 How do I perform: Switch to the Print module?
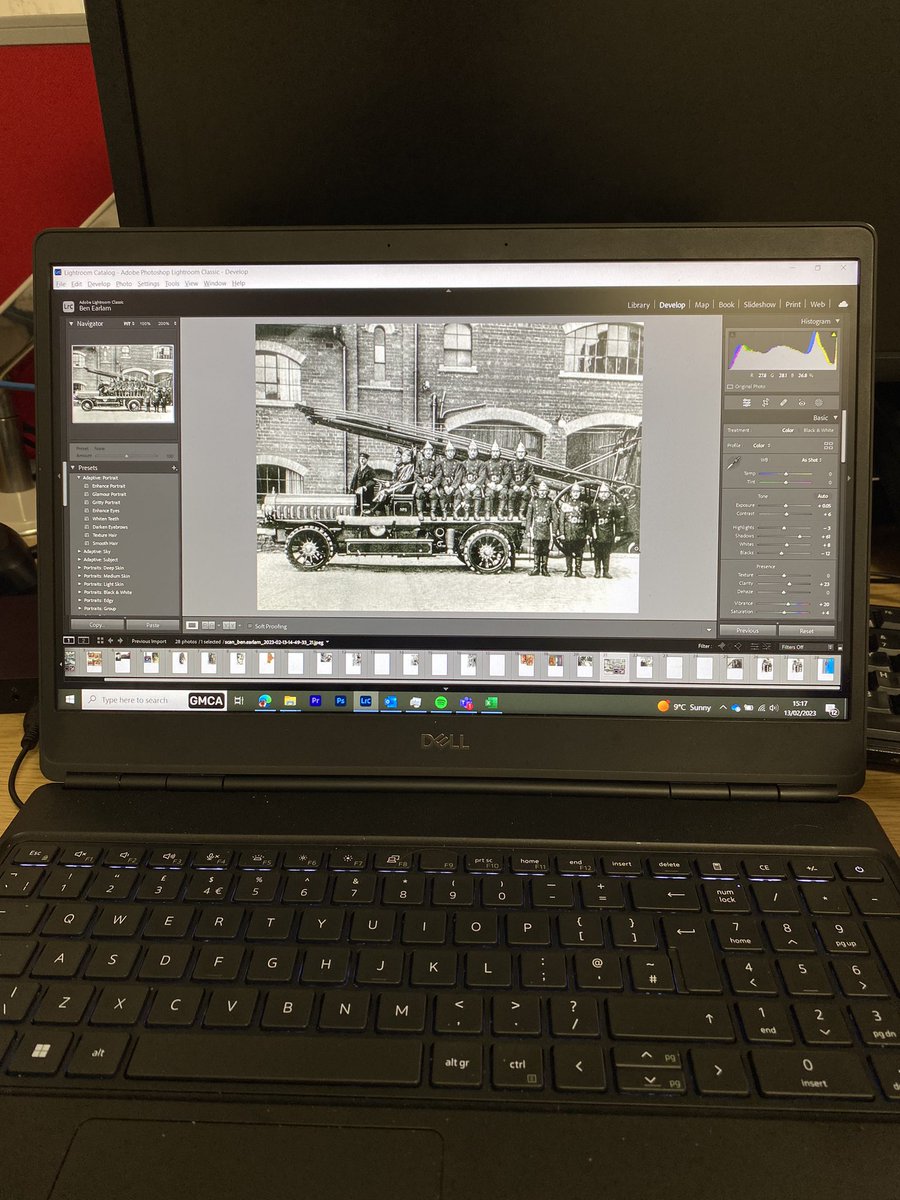click(x=793, y=305)
